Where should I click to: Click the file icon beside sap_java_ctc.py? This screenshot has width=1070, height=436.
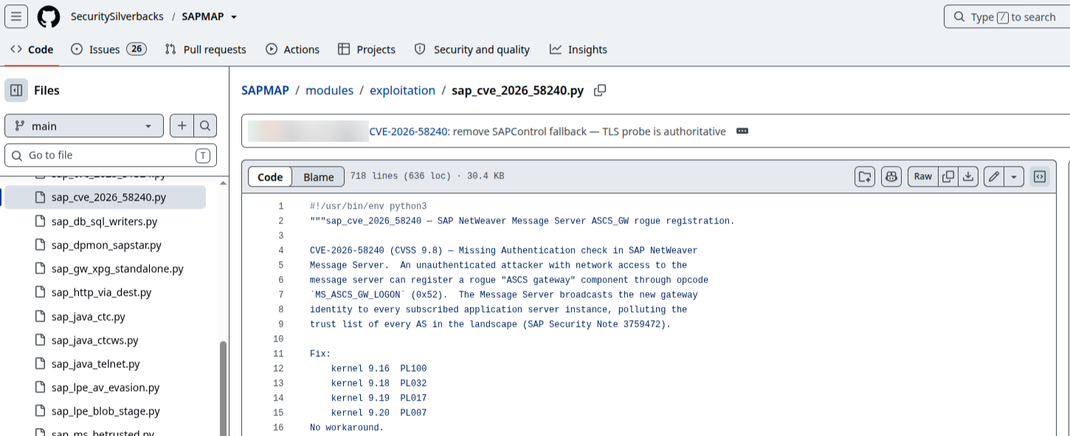point(39,317)
